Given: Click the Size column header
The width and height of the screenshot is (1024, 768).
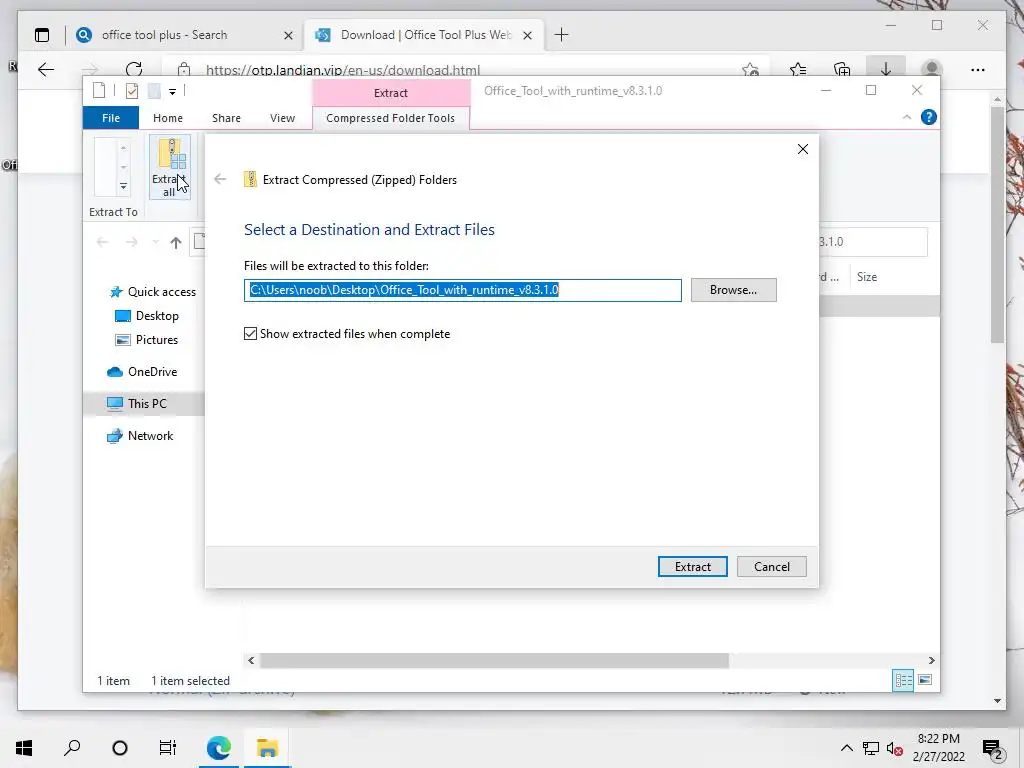Looking at the screenshot, I should click(867, 277).
